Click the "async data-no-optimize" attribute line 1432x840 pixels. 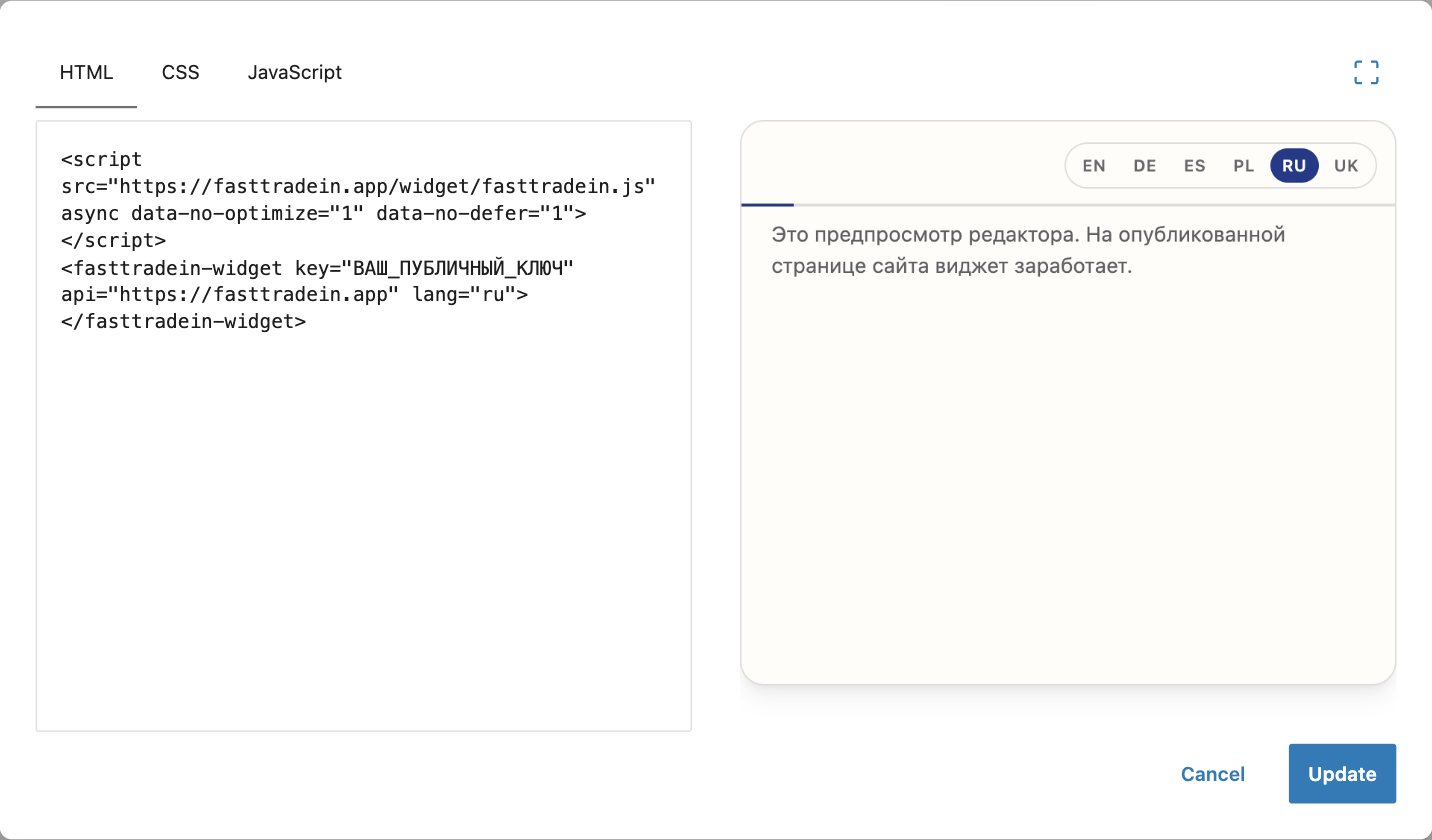pyautogui.click(x=323, y=213)
